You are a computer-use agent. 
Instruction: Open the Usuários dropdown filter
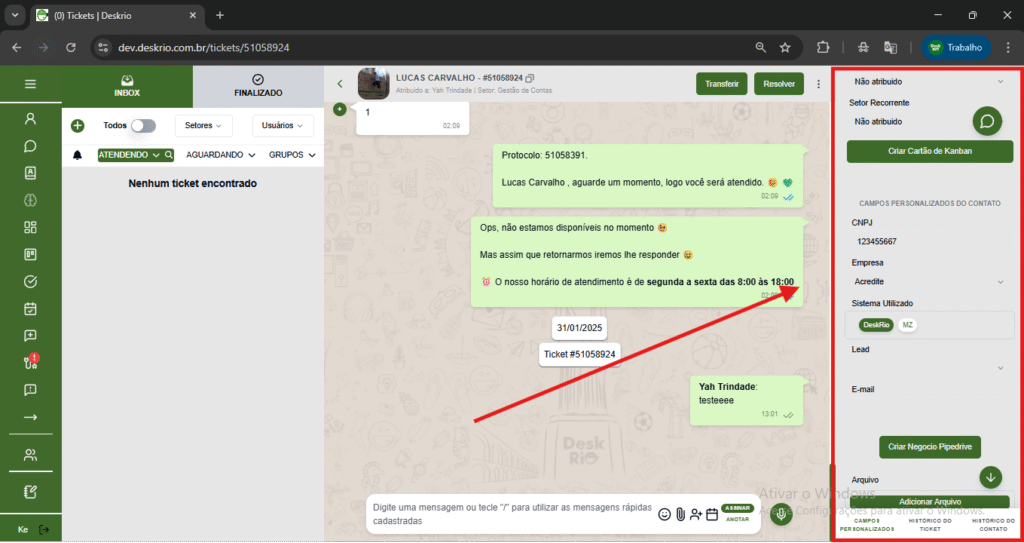[x=283, y=126]
